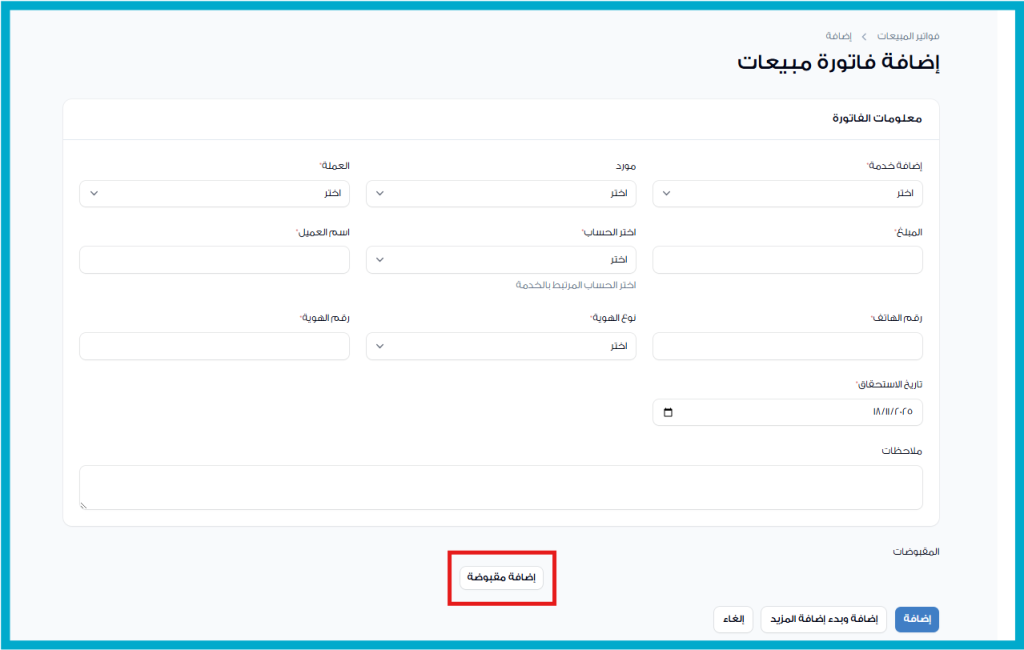1024x650 pixels.
Task: Select the نوع الهوية ID type dropdown
Action: click(x=501, y=346)
